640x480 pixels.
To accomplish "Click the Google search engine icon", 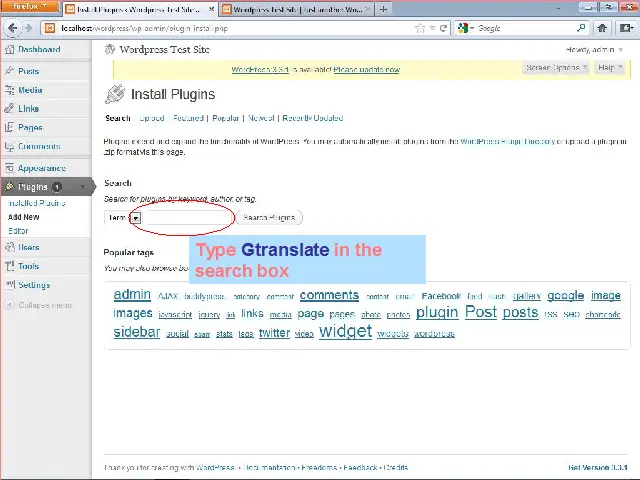I will click(x=463, y=28).
